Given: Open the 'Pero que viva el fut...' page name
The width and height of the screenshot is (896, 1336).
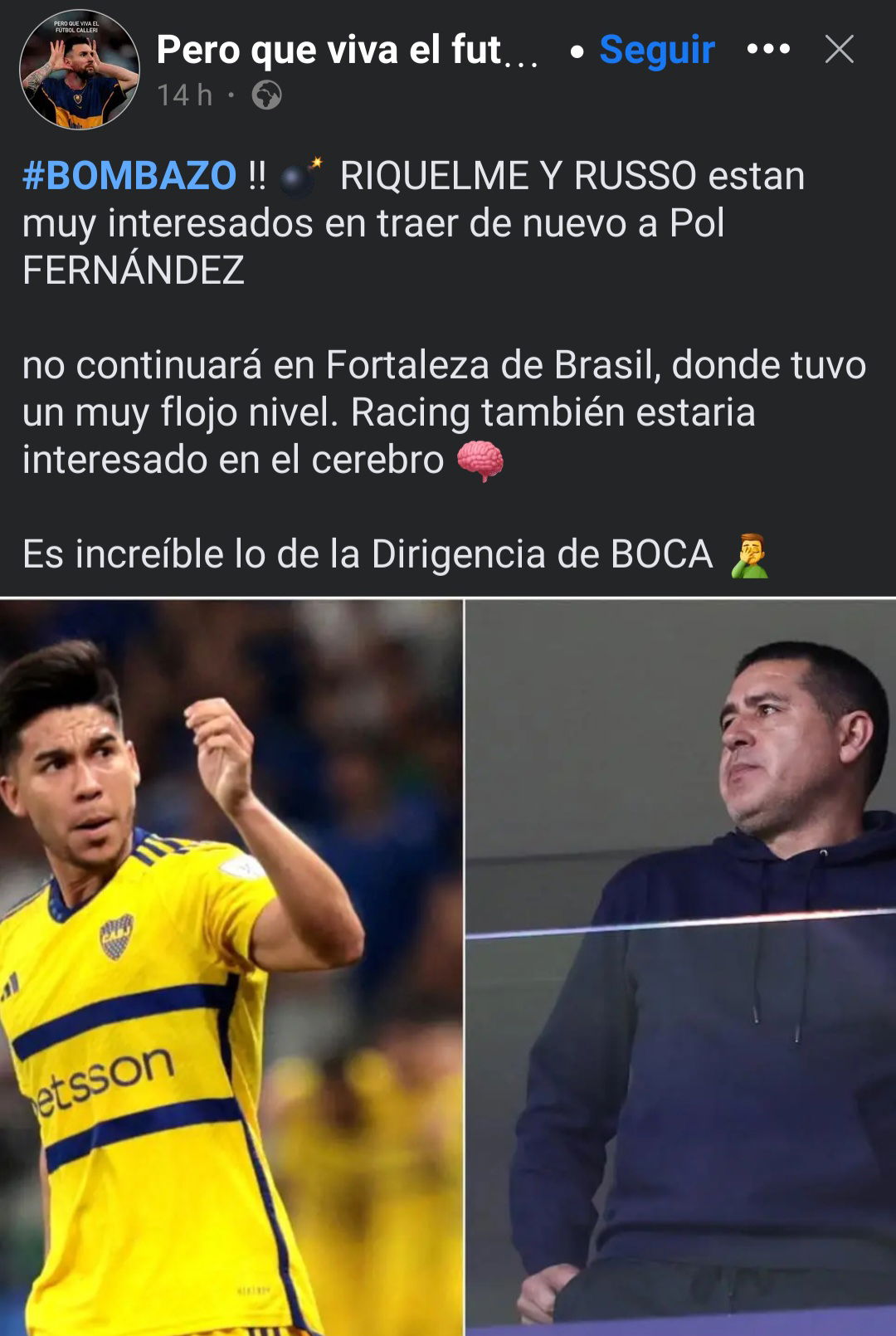Looking at the screenshot, I should (348, 51).
